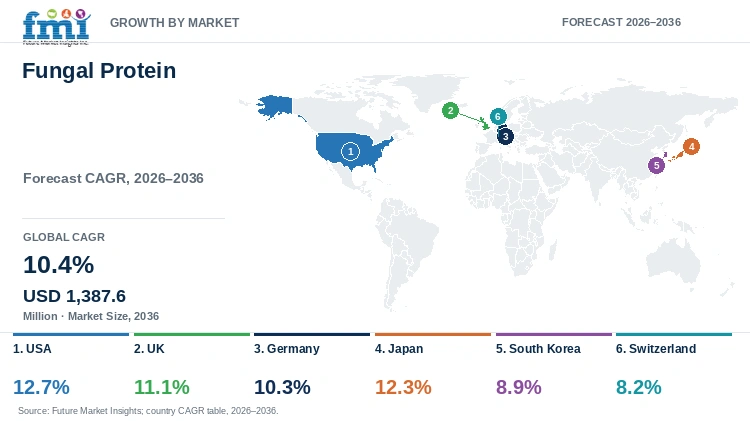The width and height of the screenshot is (750, 421).
Task: Click the '2. UK' country label
Action: tap(149, 349)
